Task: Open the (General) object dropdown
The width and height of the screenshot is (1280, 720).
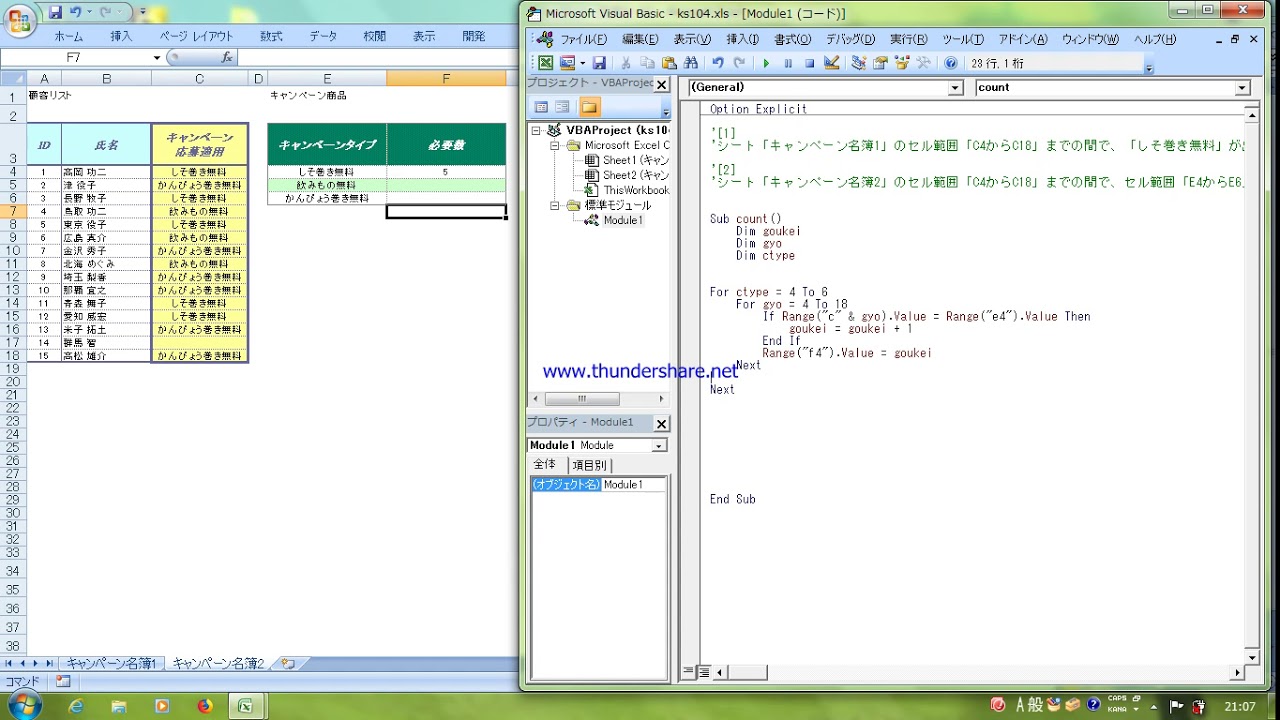Action: coord(954,88)
